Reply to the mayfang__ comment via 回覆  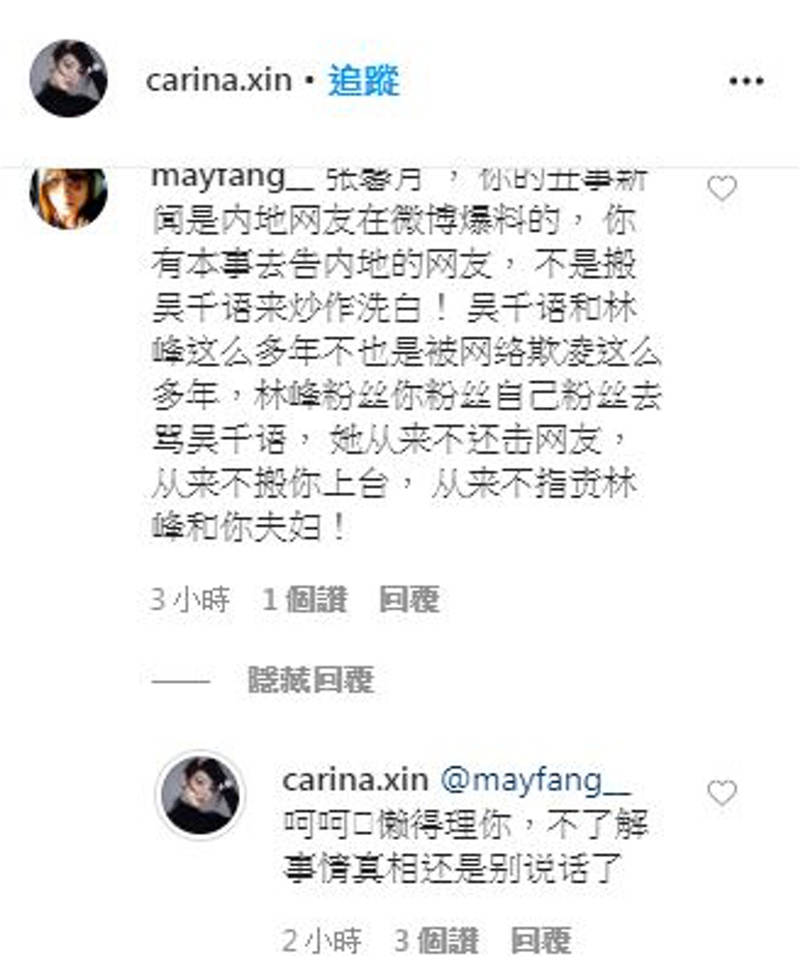(x=410, y=599)
